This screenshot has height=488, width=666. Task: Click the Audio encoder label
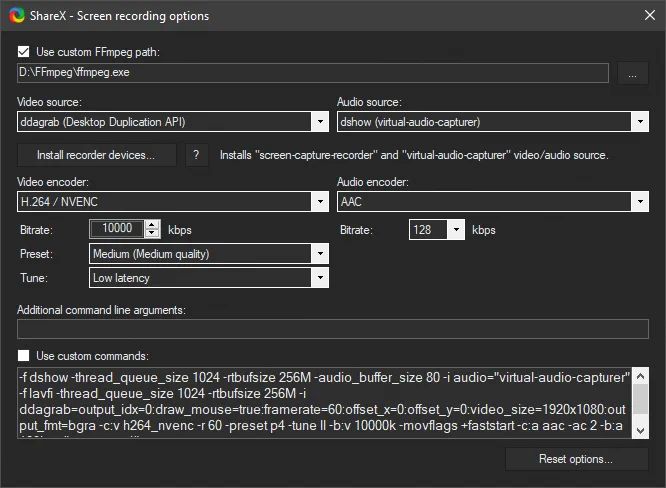tap(373, 182)
